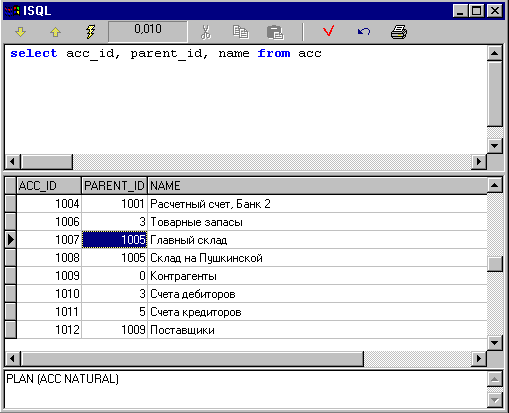Select row indicator for ACC_ID 1012
Screen dimensions: 509x413
11,330
